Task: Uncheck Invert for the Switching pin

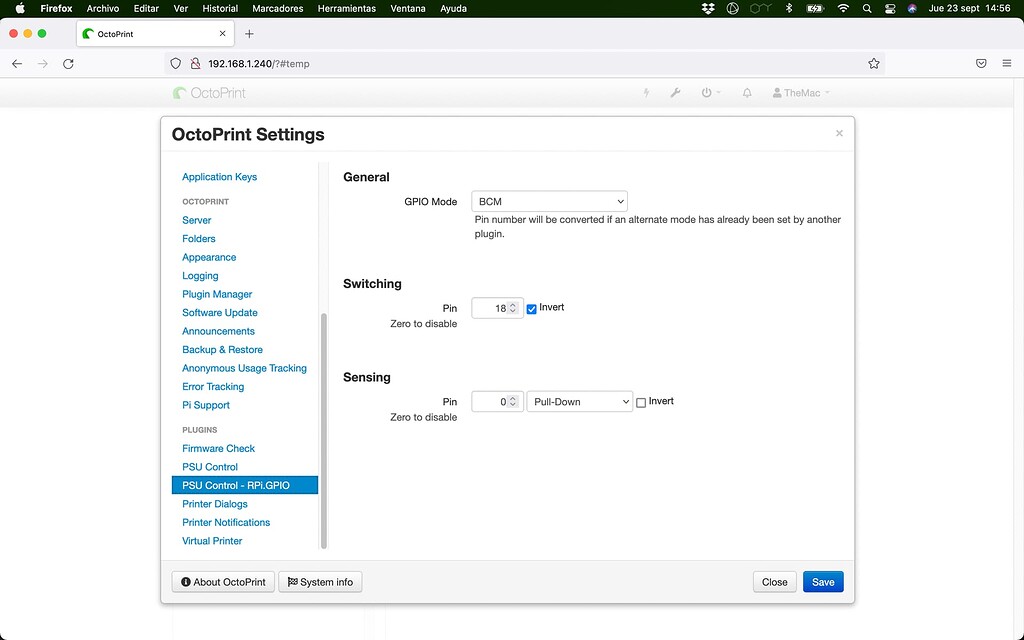Action: pos(531,308)
